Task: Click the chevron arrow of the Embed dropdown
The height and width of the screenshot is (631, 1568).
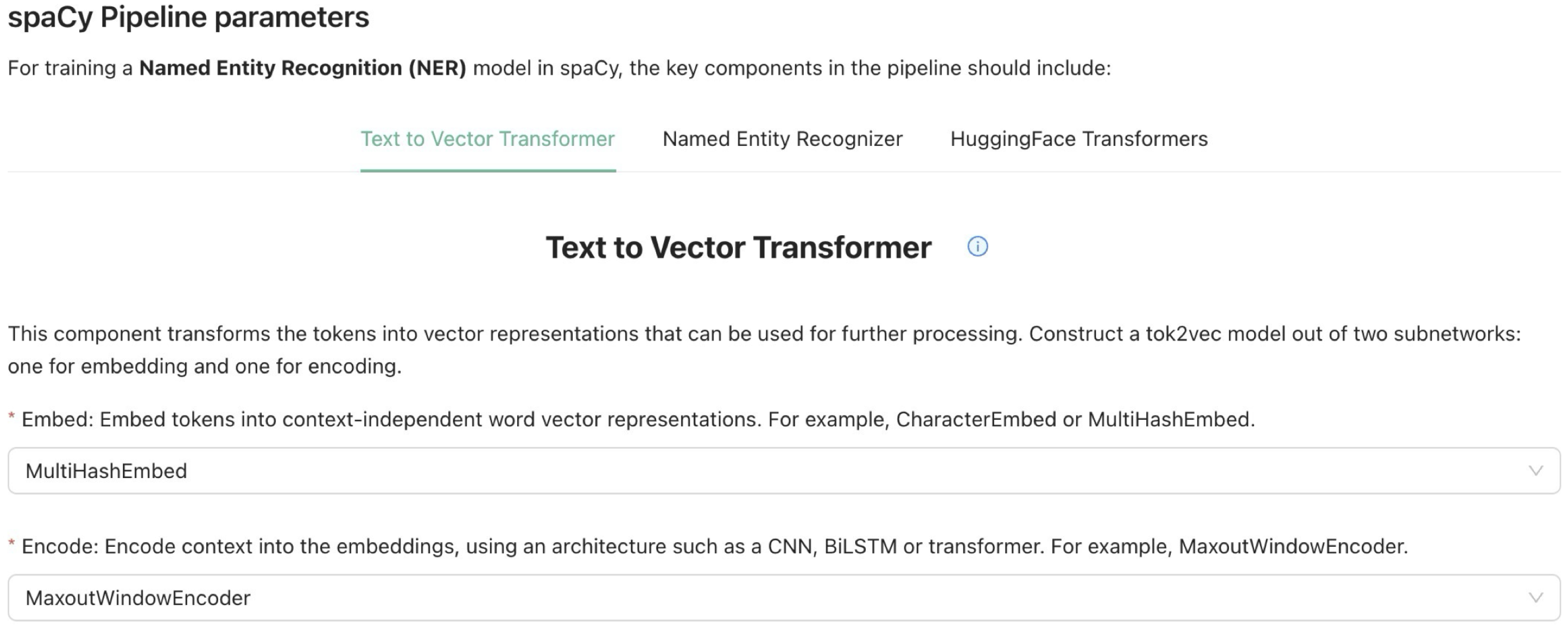Action: 1536,470
